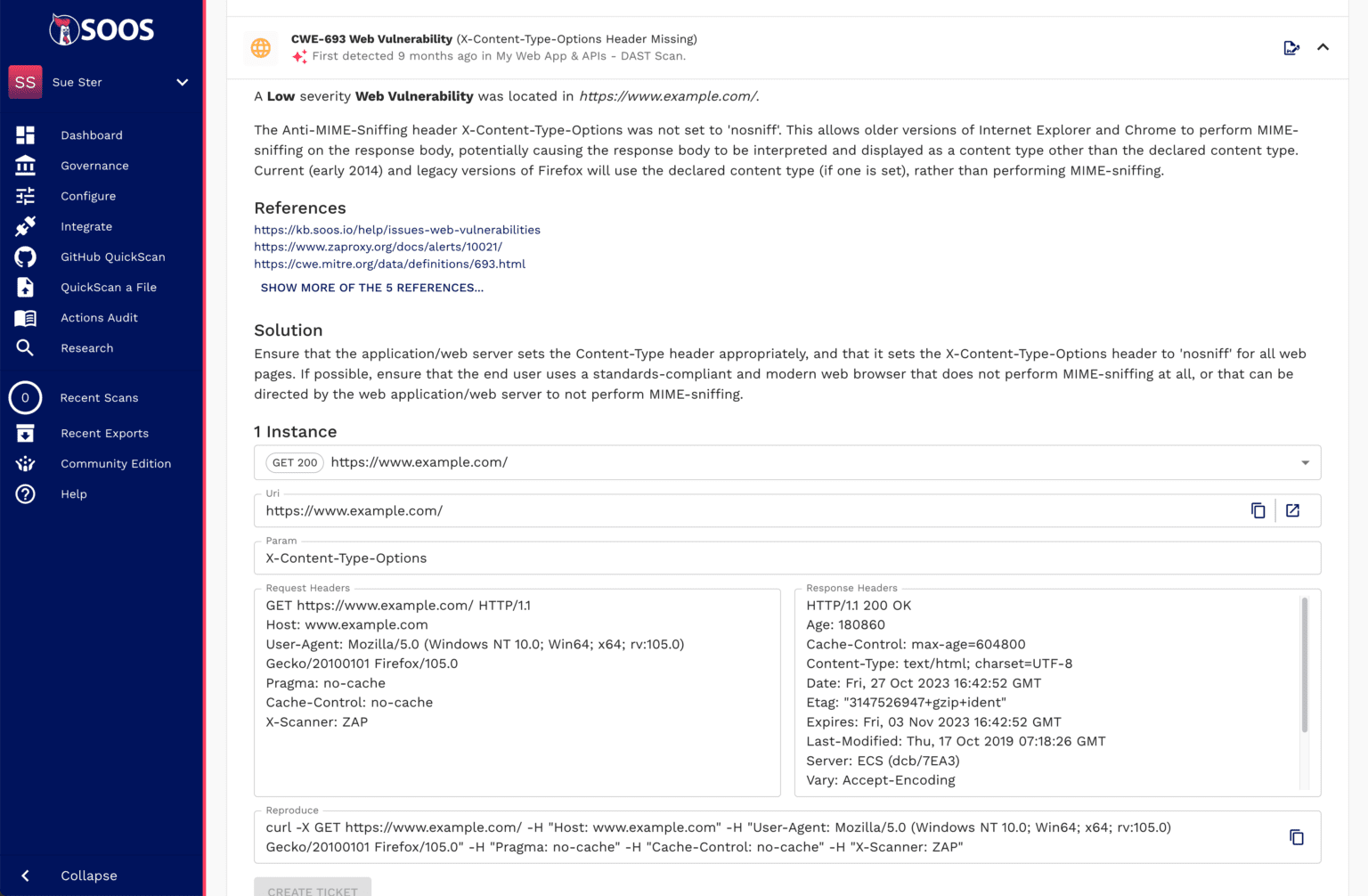Open Integrate using the plug icon
This screenshot has width=1368, height=896.
click(25, 226)
